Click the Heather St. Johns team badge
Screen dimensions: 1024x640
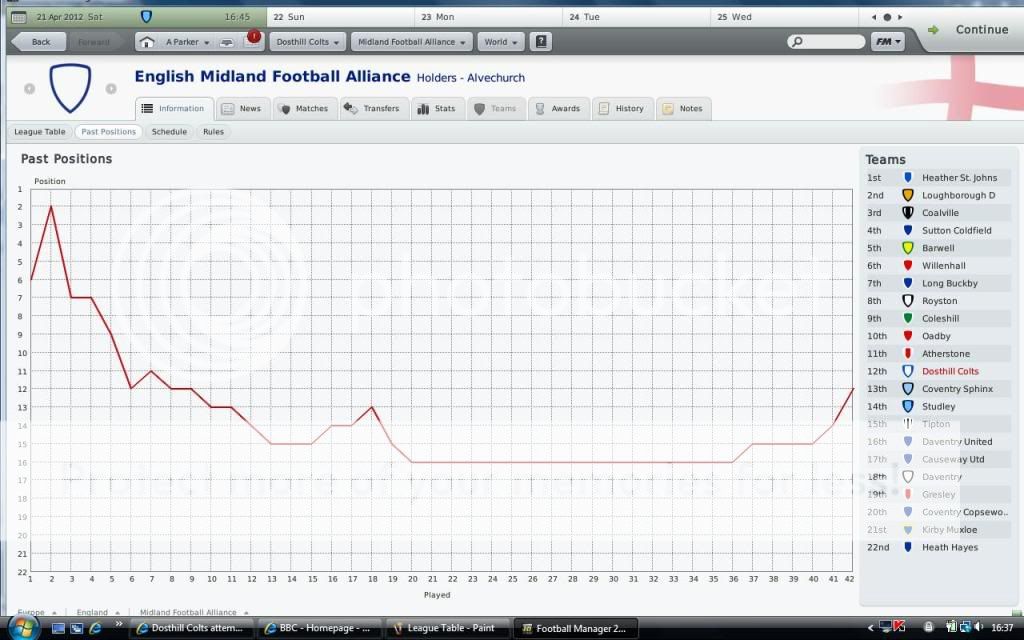(x=908, y=177)
